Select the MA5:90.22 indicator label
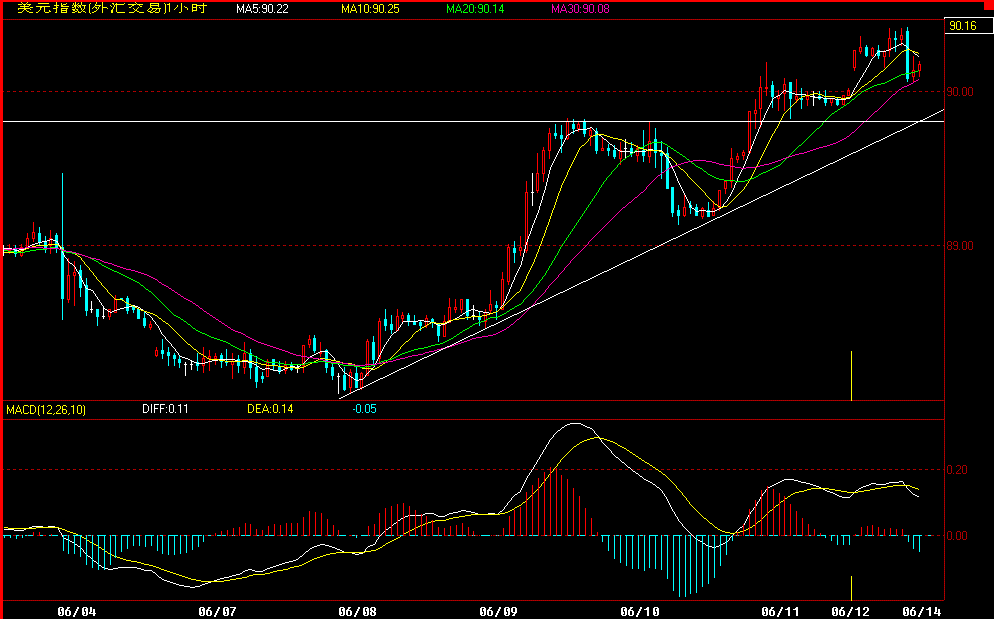The image size is (994, 619). point(262,9)
